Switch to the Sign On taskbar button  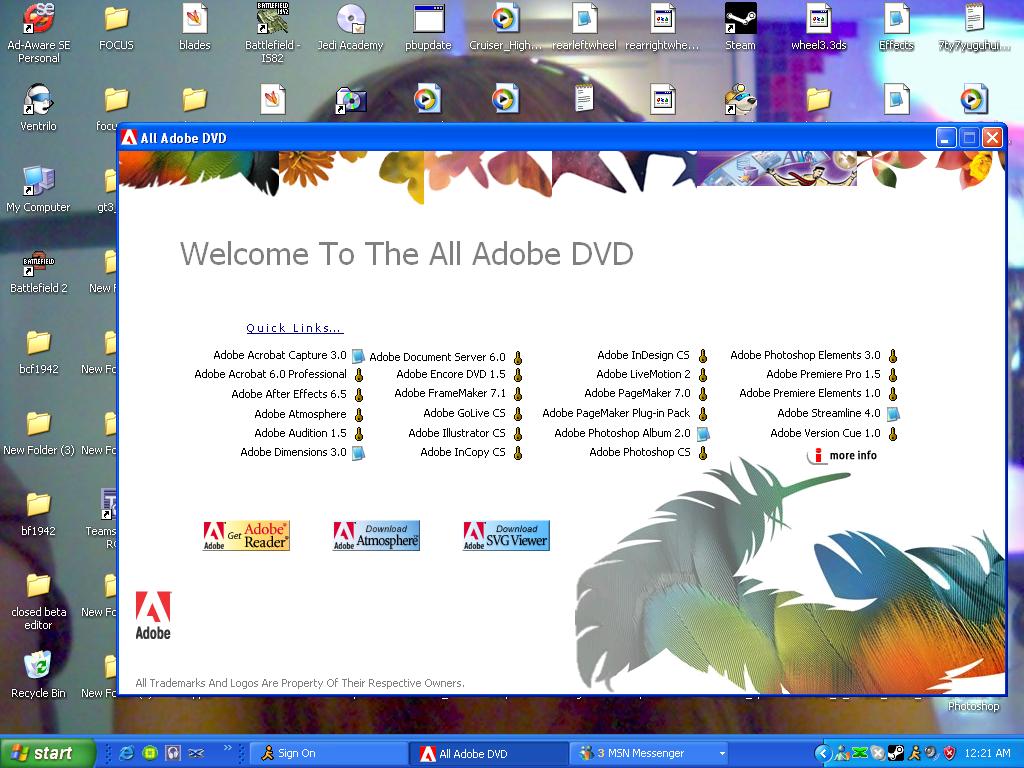(x=329, y=754)
